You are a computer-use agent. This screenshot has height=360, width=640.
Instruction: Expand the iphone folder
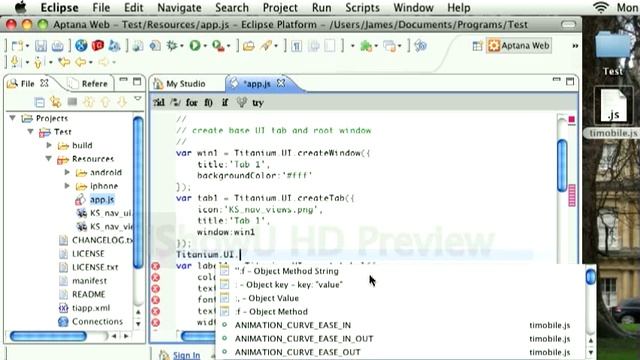coord(67,186)
